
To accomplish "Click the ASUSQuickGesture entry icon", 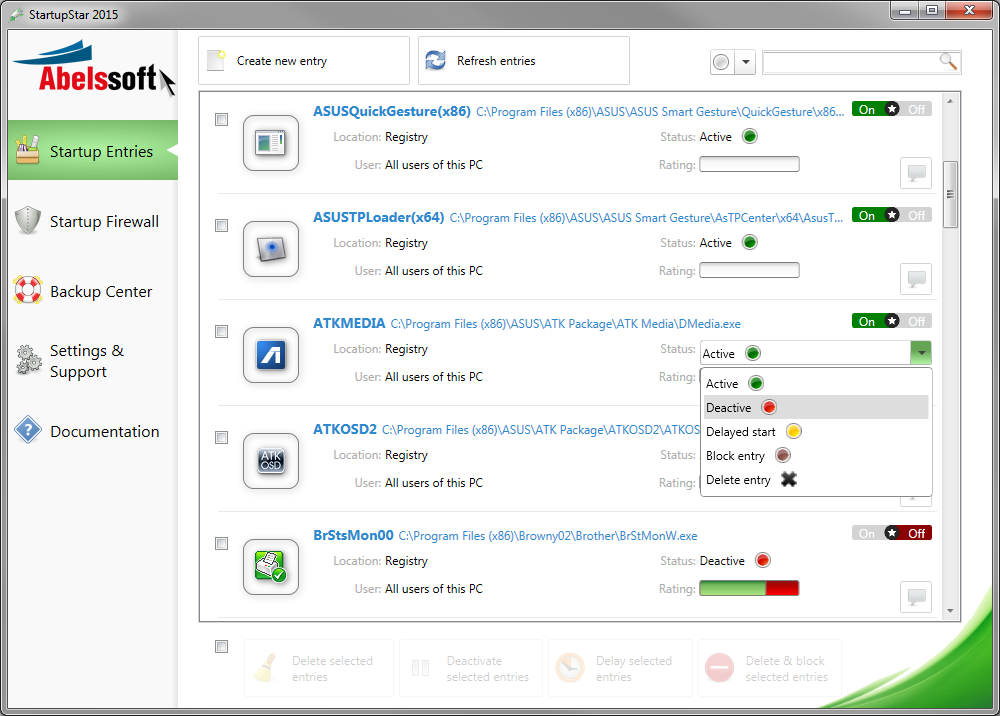I will [x=271, y=143].
